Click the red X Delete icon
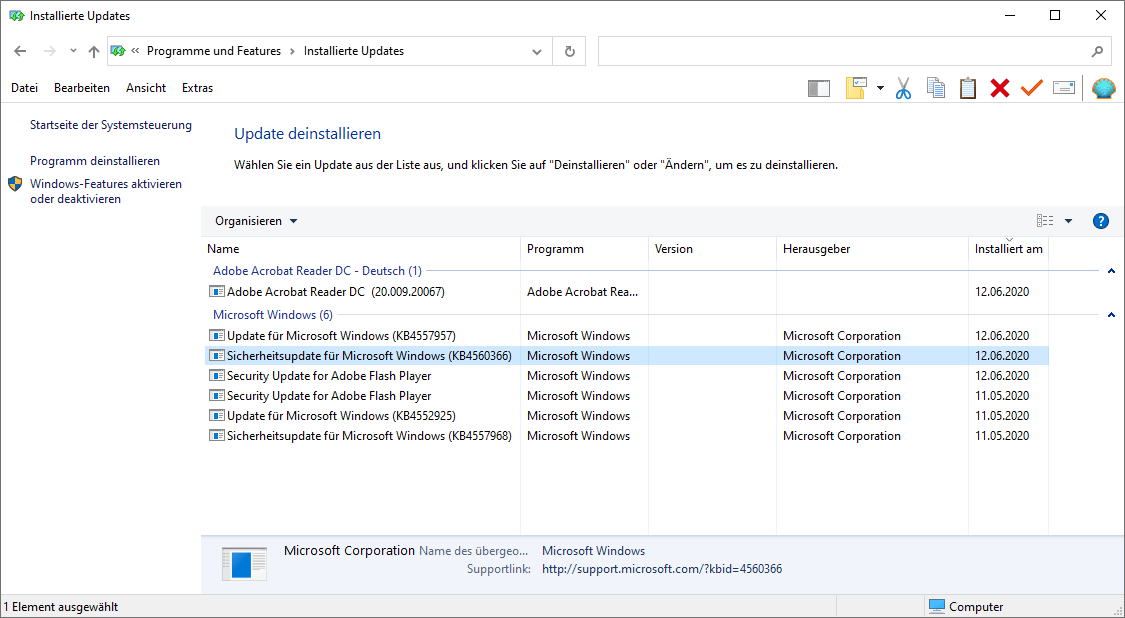1125x618 pixels. [999, 88]
